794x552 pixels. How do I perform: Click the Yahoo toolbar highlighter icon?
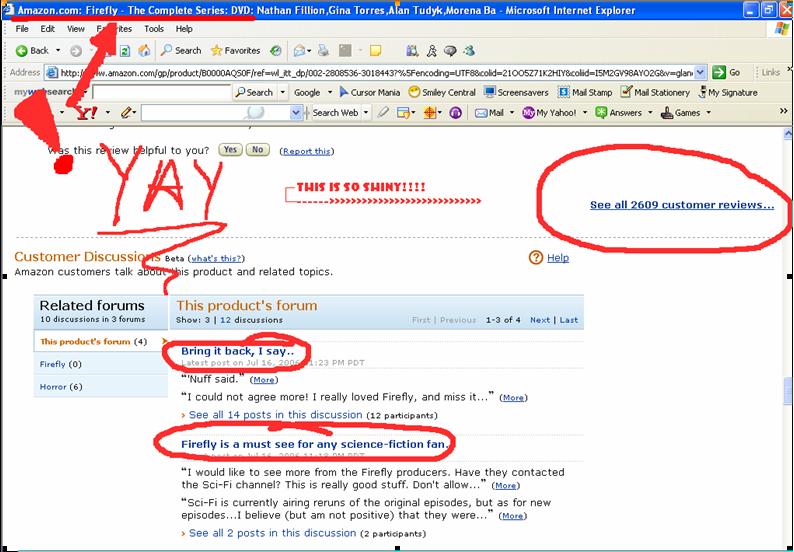click(383, 113)
